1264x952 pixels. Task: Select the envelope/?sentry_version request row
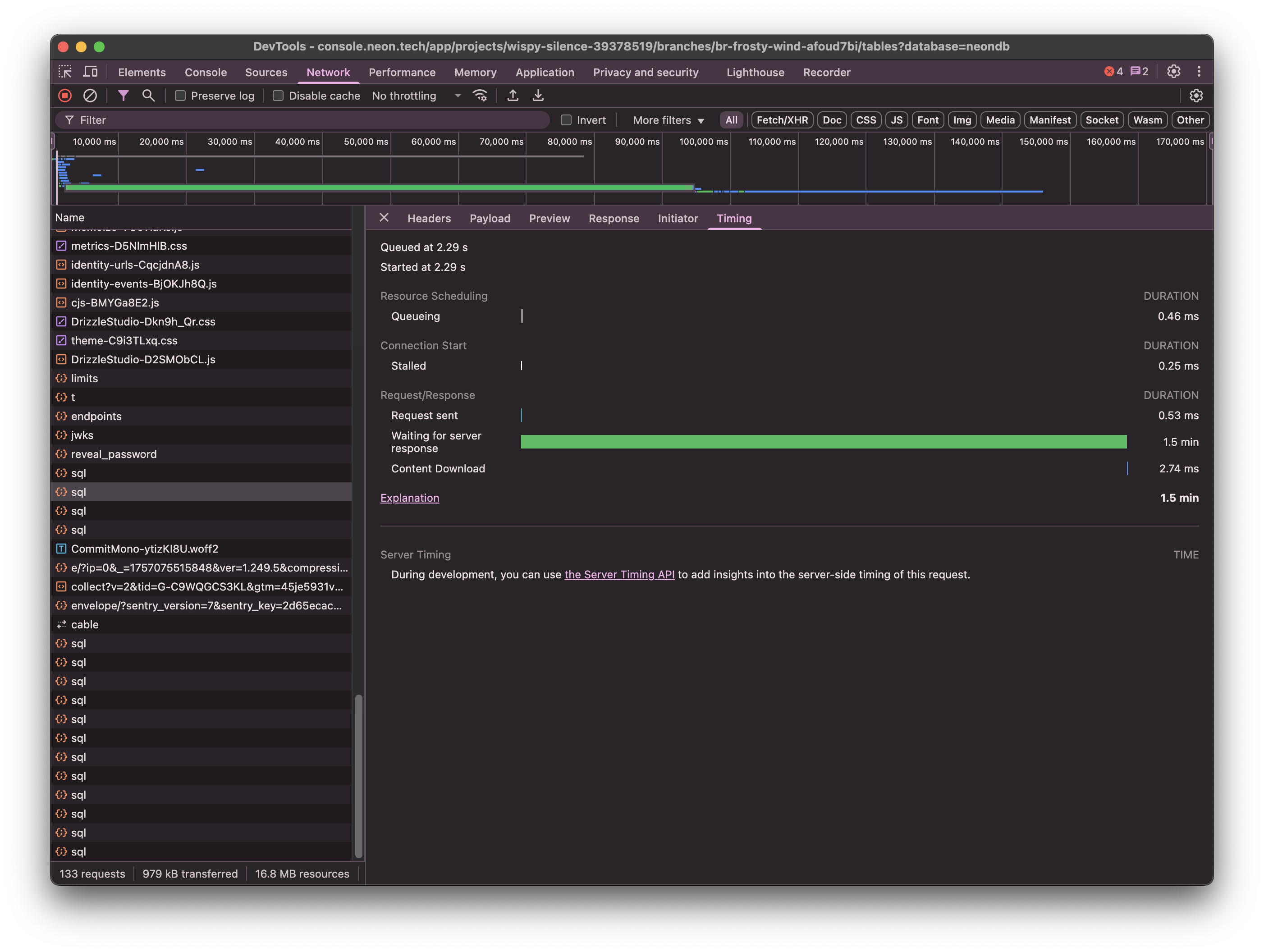tap(201, 606)
